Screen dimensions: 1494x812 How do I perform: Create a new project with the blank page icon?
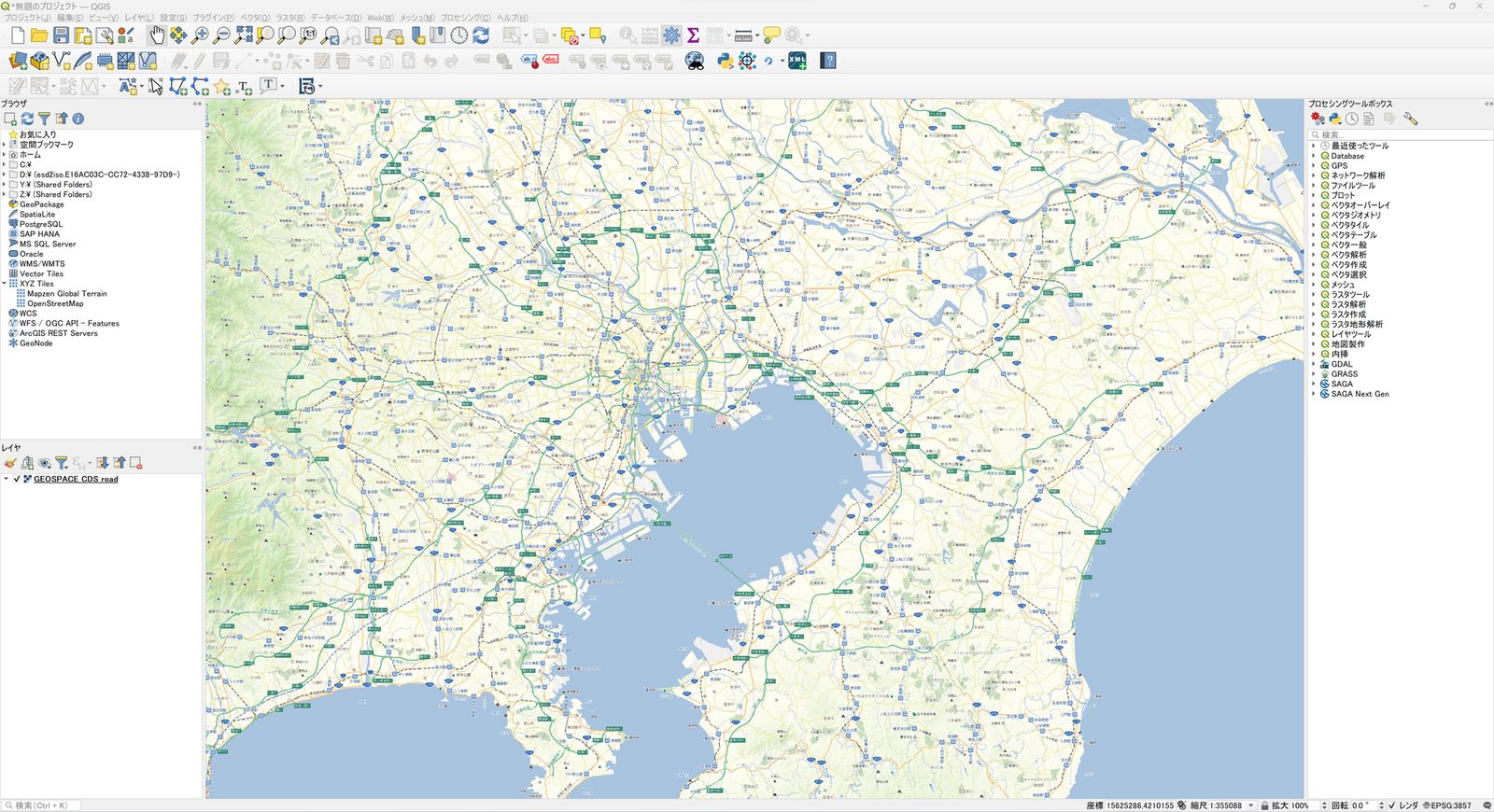(18, 35)
